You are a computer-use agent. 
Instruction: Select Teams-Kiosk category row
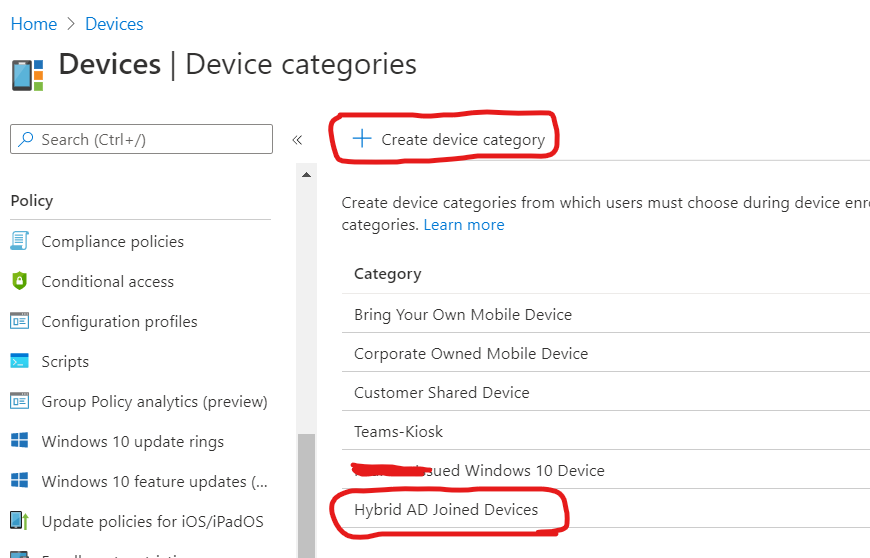coord(398,431)
